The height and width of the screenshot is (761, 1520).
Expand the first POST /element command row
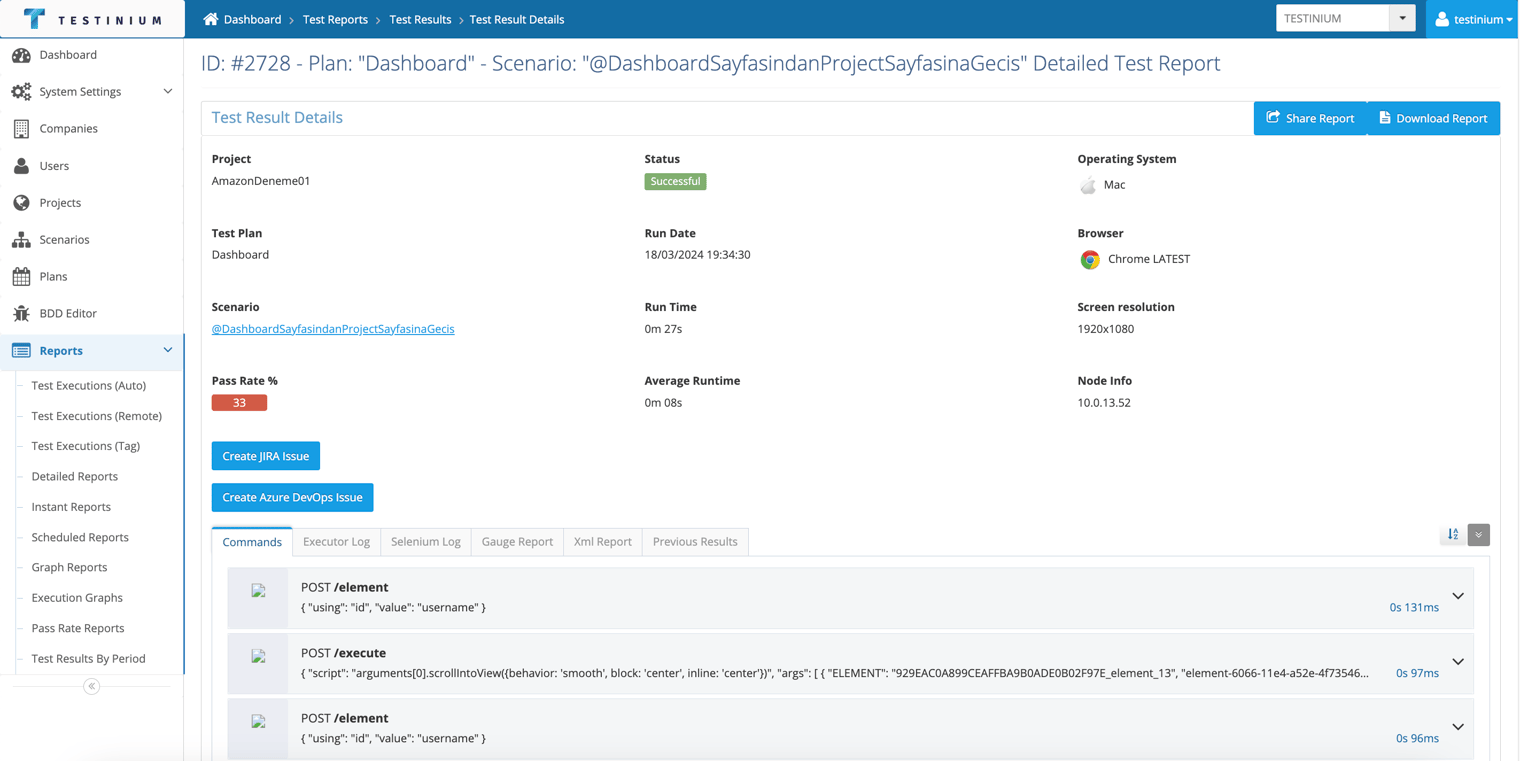coord(1458,597)
